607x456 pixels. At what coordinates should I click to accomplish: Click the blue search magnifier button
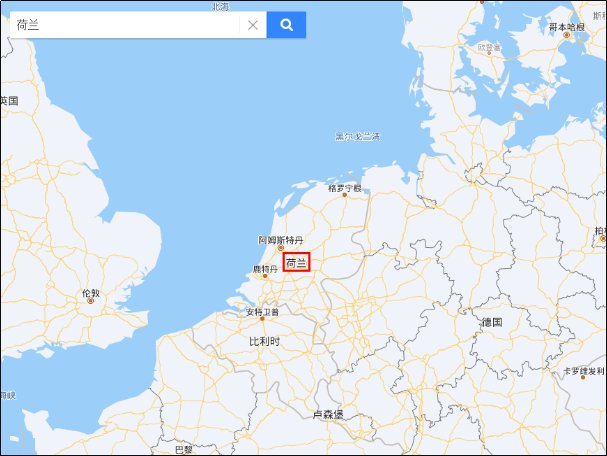pyautogui.click(x=286, y=25)
